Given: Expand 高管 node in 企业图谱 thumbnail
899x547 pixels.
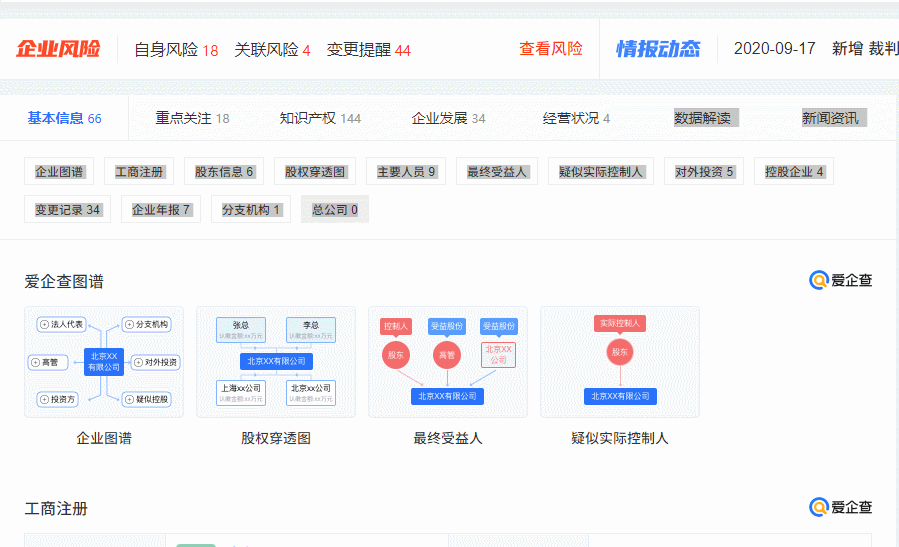Looking at the screenshot, I should tap(48, 362).
